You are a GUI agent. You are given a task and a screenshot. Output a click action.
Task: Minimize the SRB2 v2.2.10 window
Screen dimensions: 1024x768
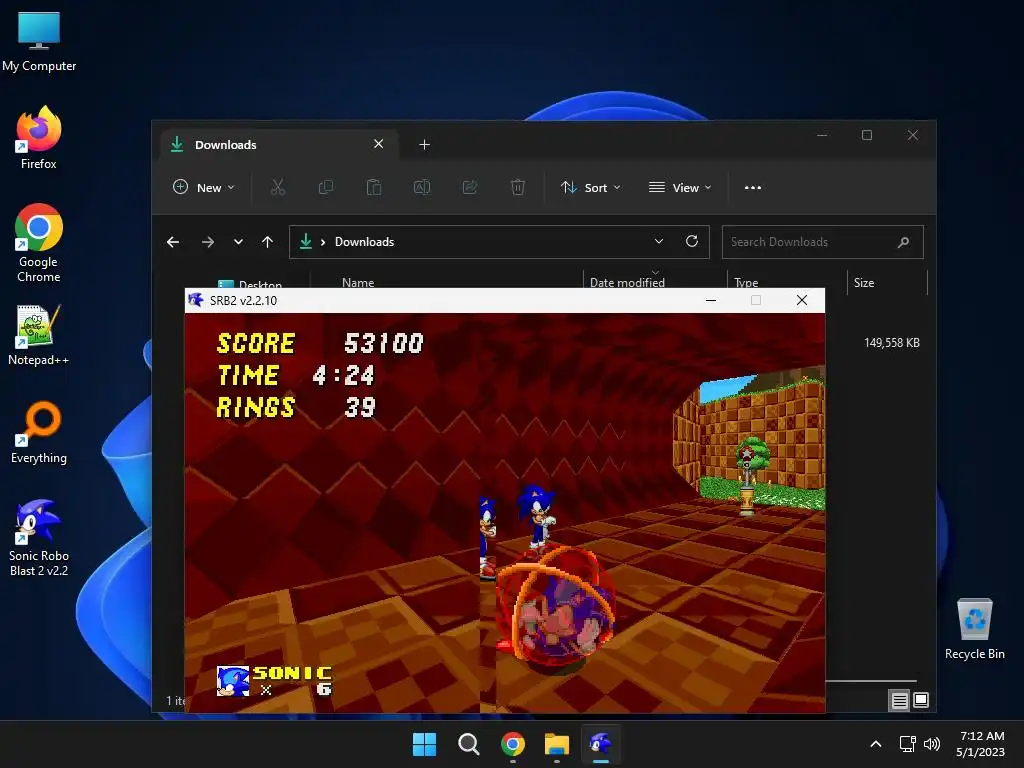click(x=711, y=300)
